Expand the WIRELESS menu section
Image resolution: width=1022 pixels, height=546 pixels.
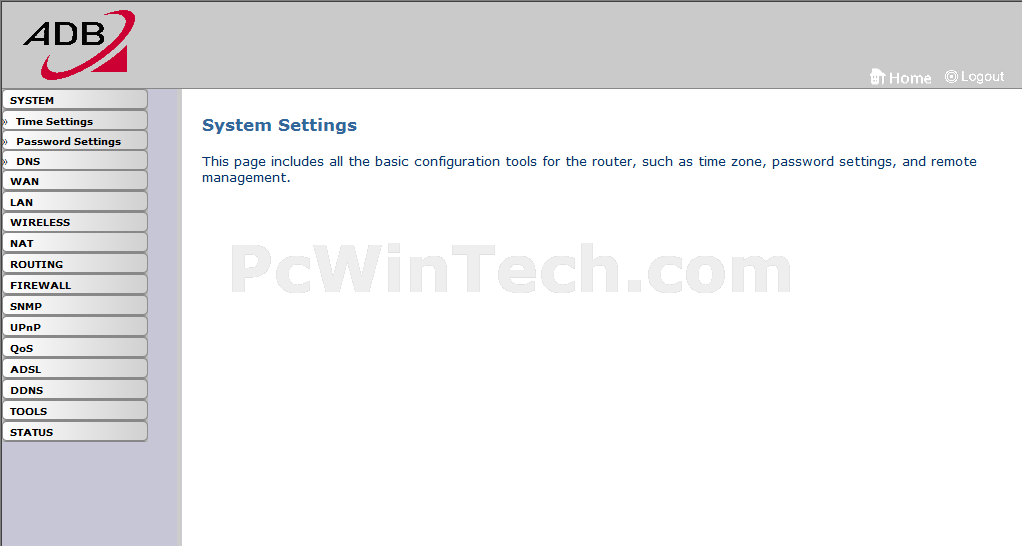tap(75, 222)
